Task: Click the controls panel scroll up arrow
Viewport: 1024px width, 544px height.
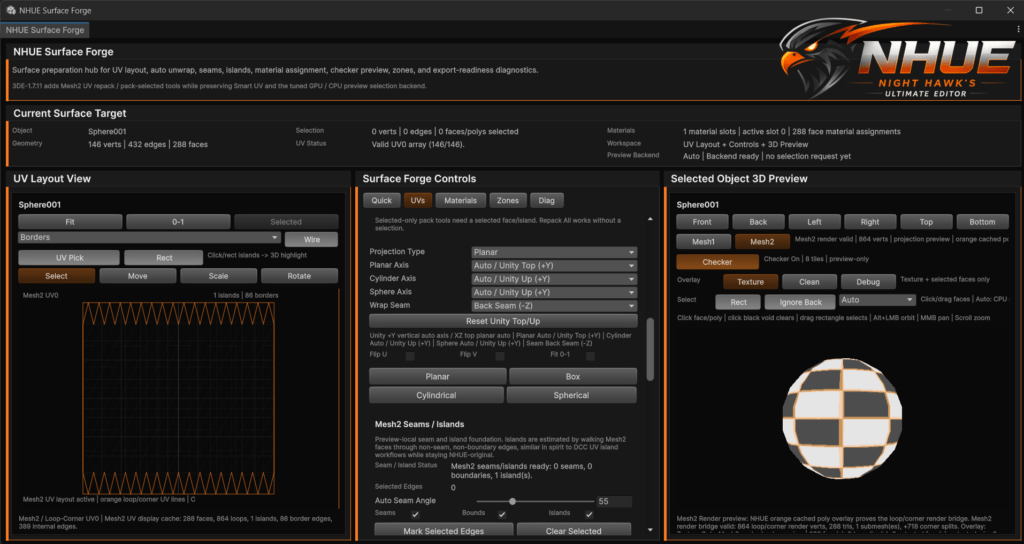Action: point(650,219)
